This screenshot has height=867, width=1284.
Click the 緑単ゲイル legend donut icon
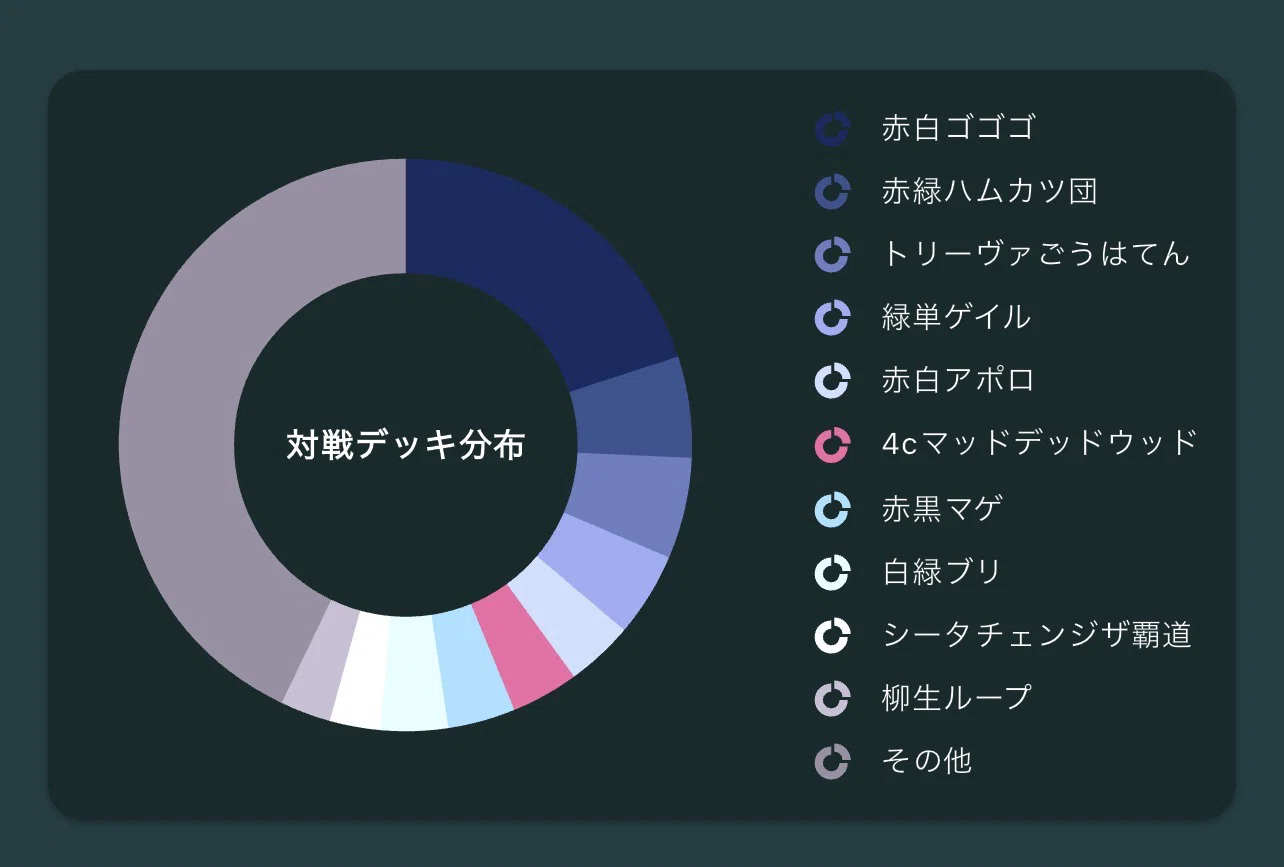pos(832,318)
